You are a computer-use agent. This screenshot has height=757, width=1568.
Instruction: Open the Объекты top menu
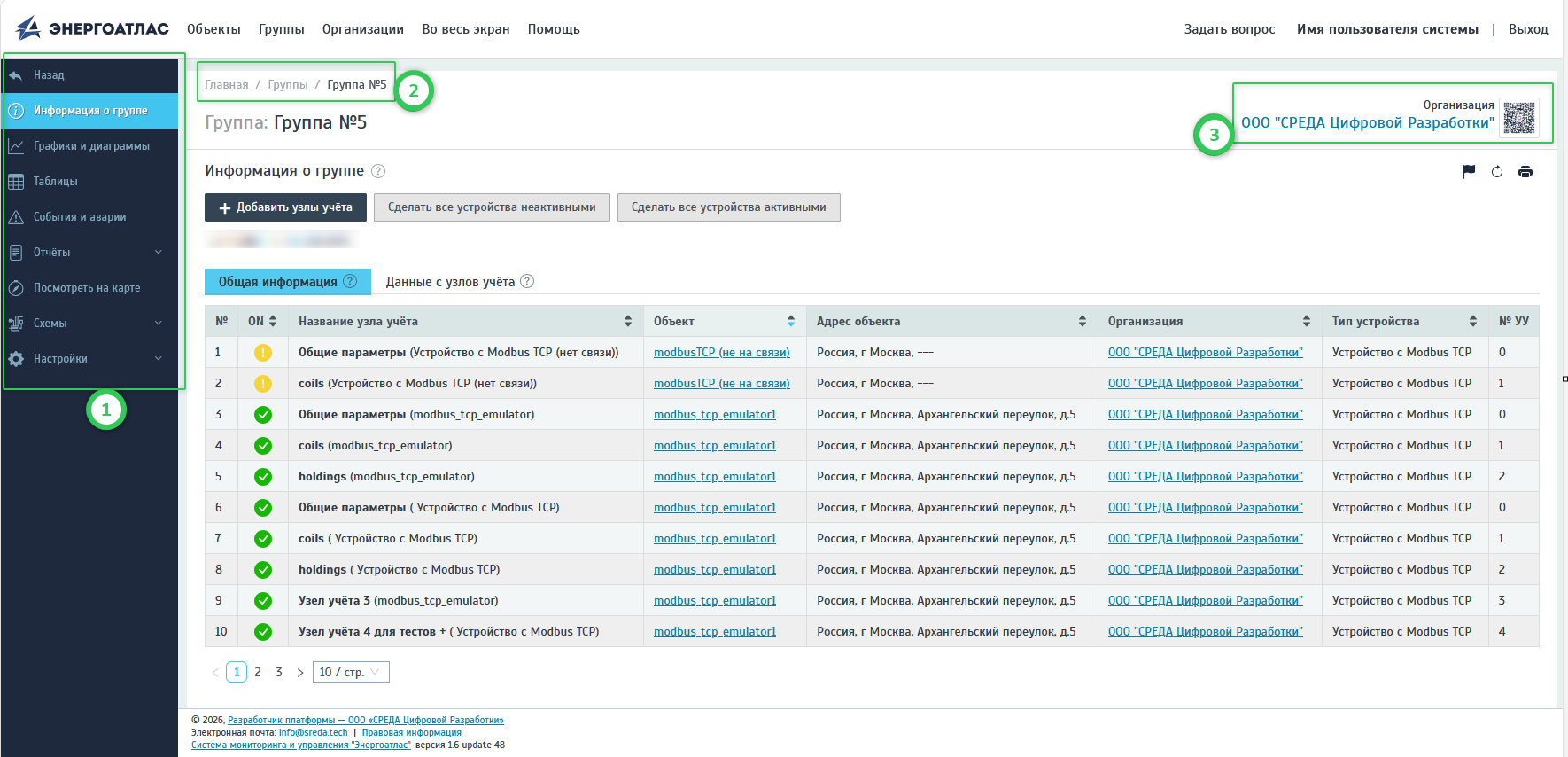[213, 29]
